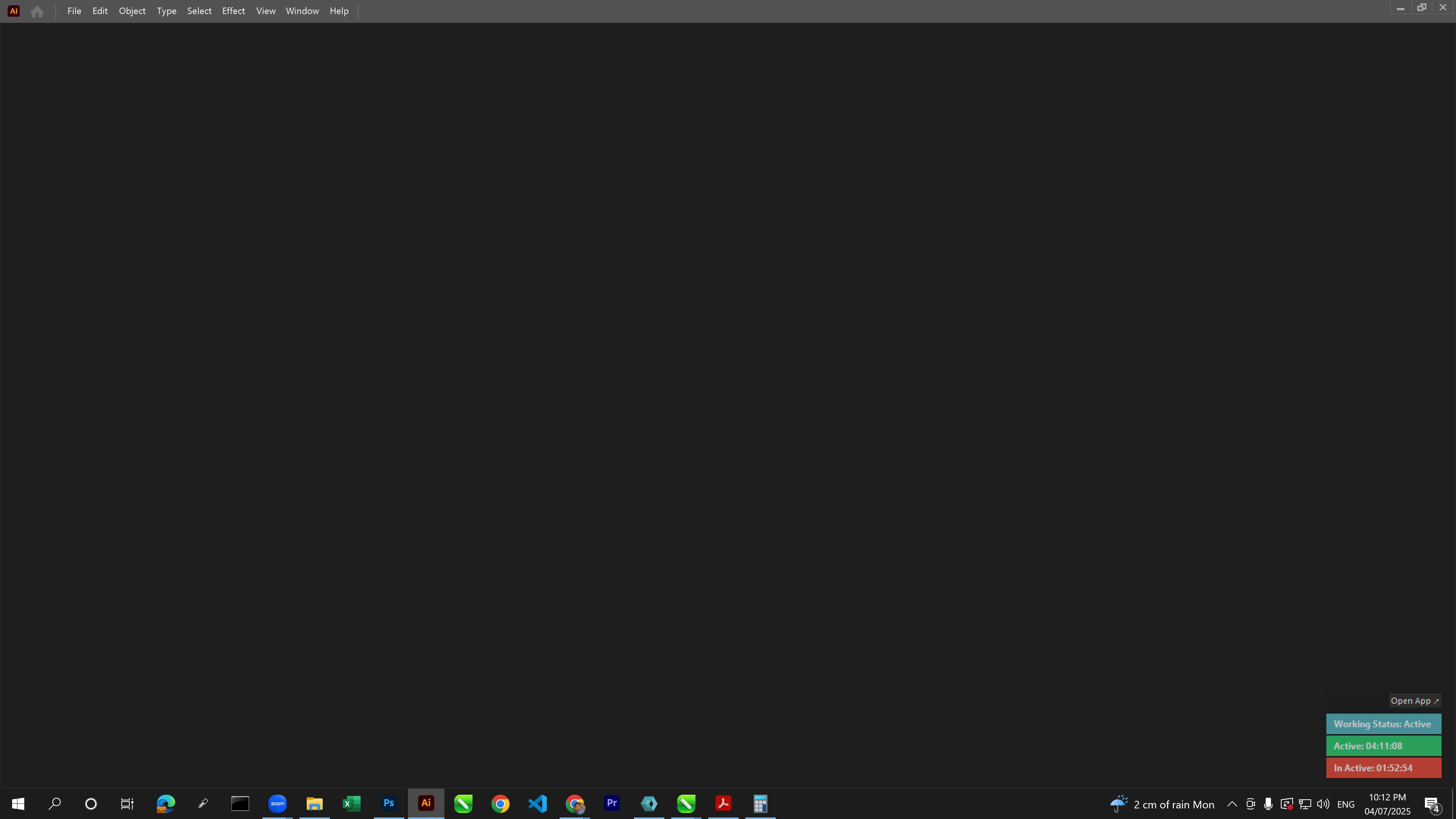Viewport: 1456px width, 819px height.
Task: Open the Type menu
Action: point(167,11)
